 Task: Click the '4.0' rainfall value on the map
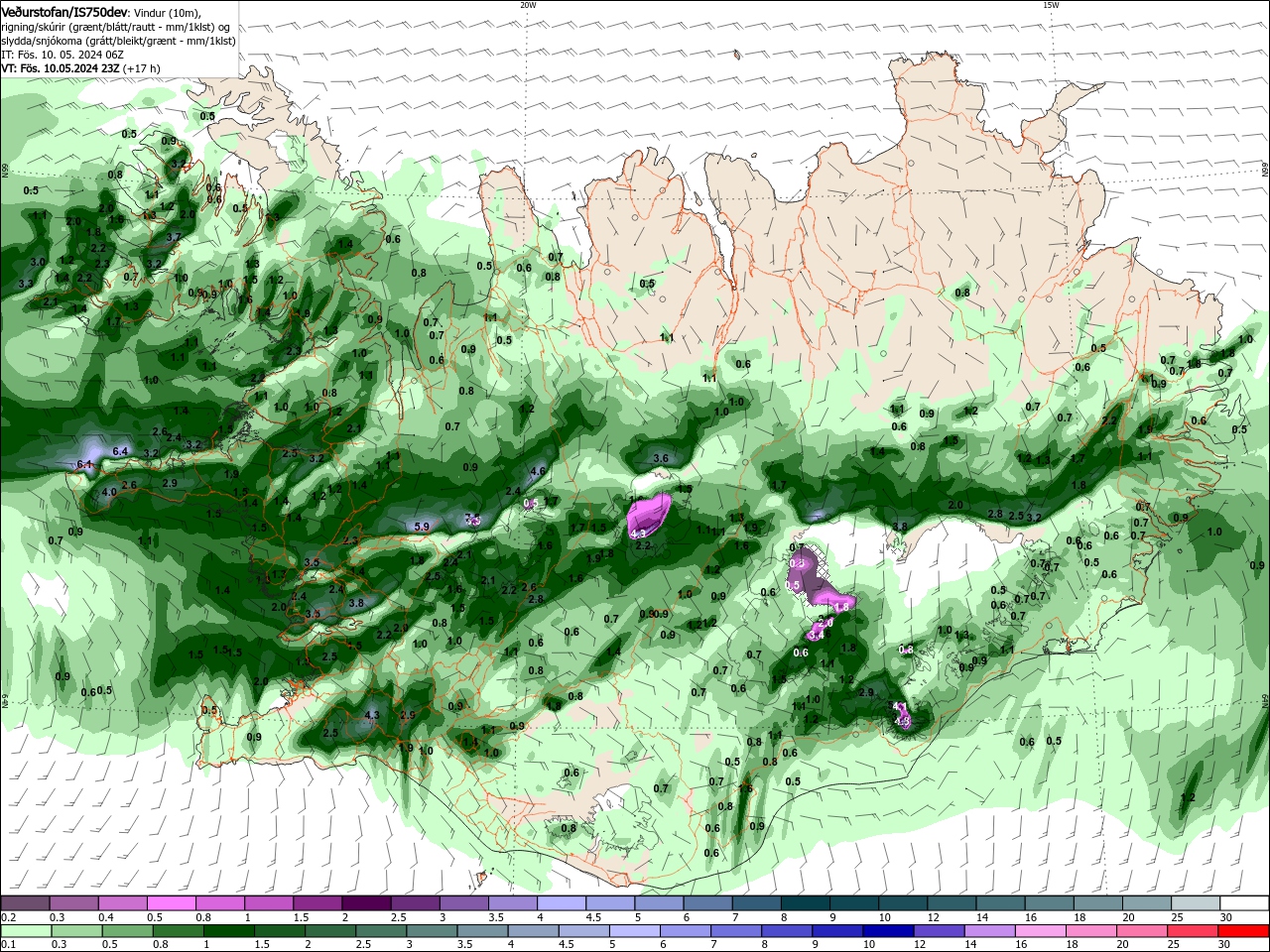tap(110, 492)
